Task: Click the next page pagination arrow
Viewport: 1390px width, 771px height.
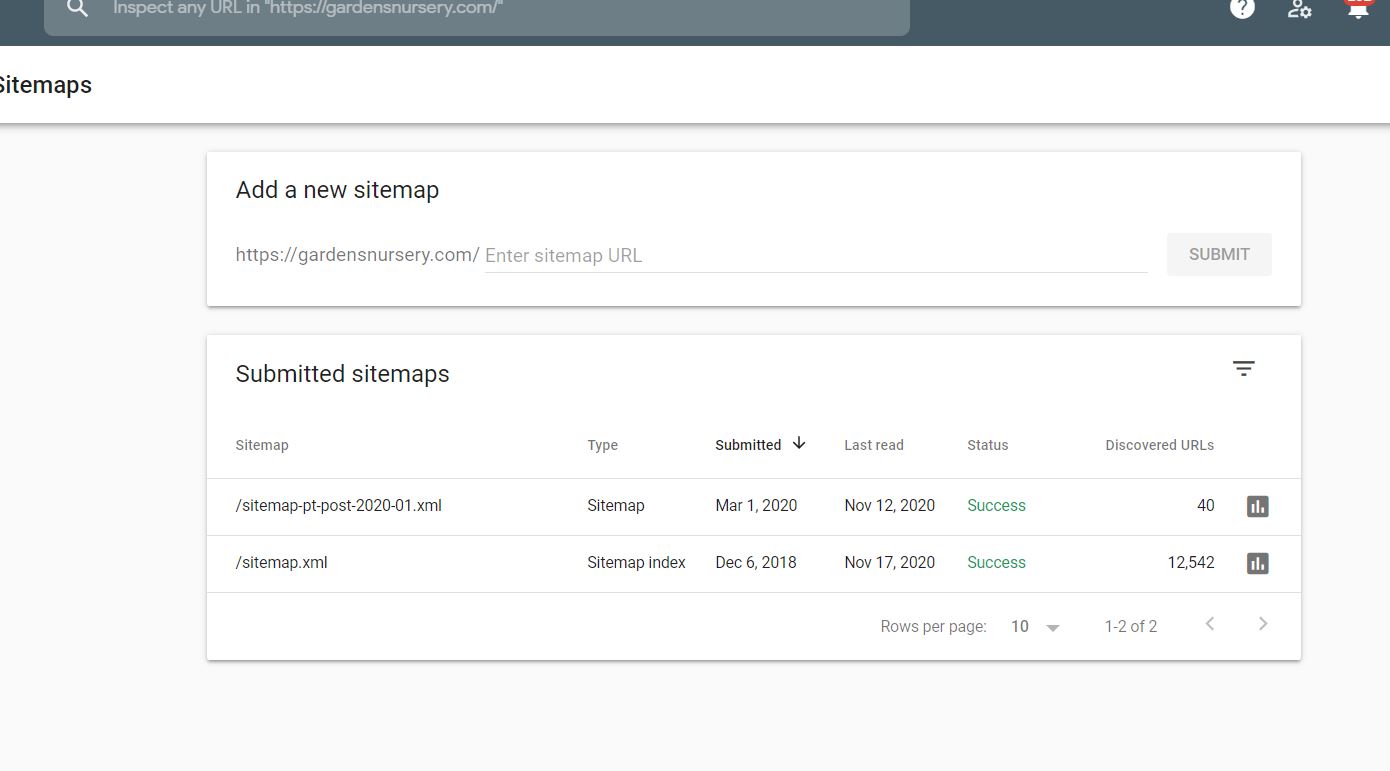Action: [x=1262, y=623]
